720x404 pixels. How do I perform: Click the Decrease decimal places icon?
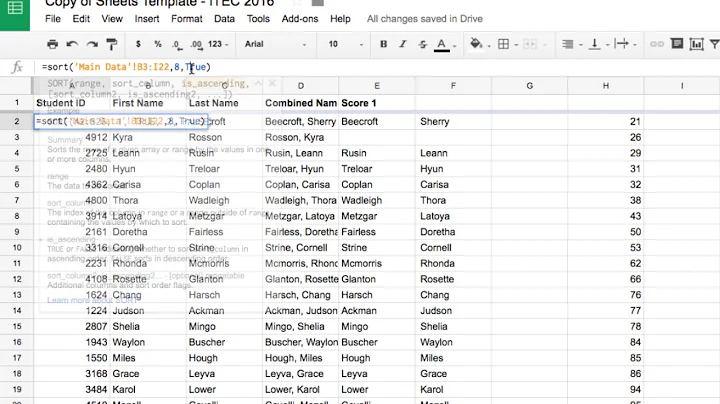177,45
